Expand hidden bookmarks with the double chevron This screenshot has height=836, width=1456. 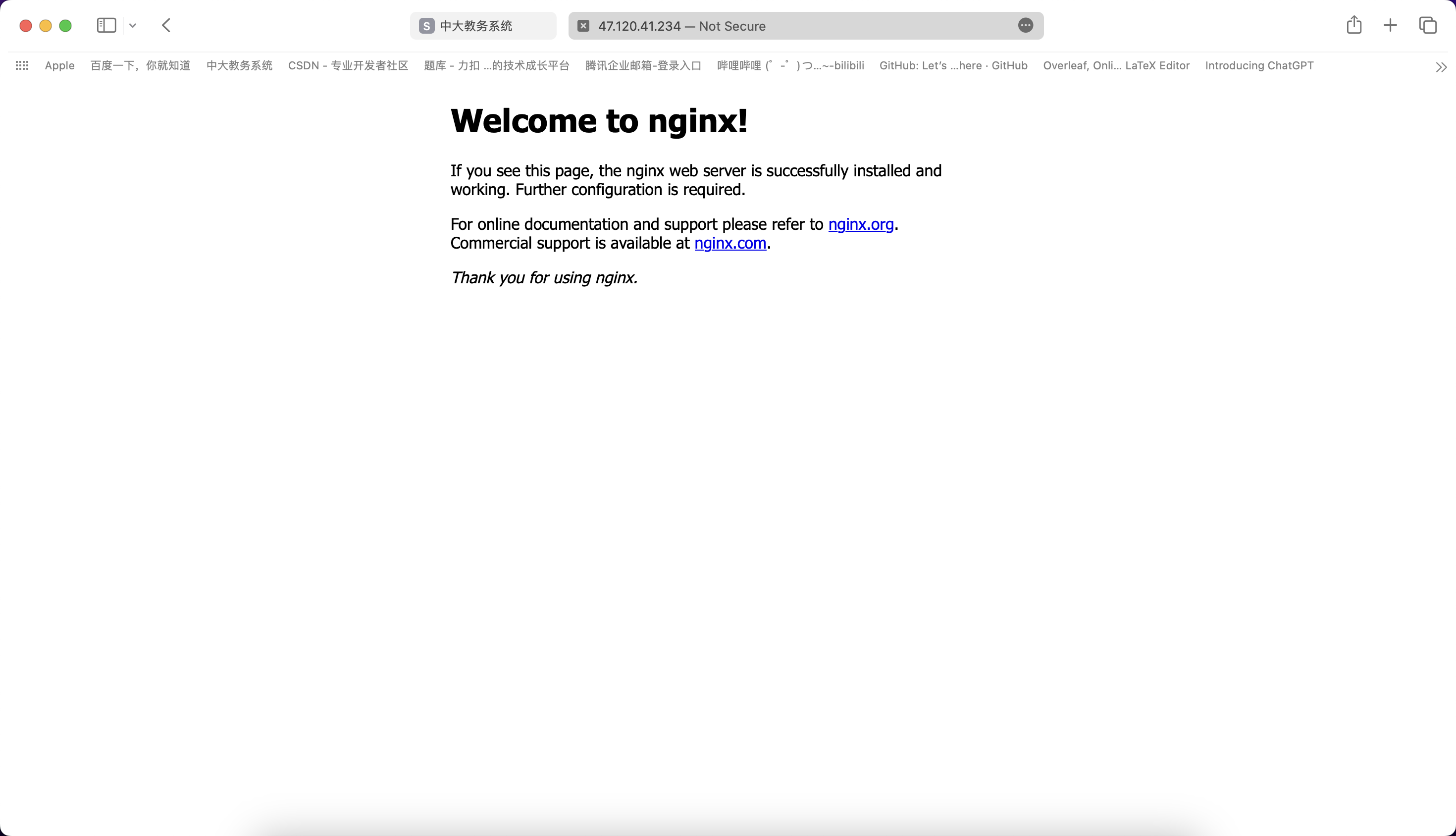pos(1441,67)
